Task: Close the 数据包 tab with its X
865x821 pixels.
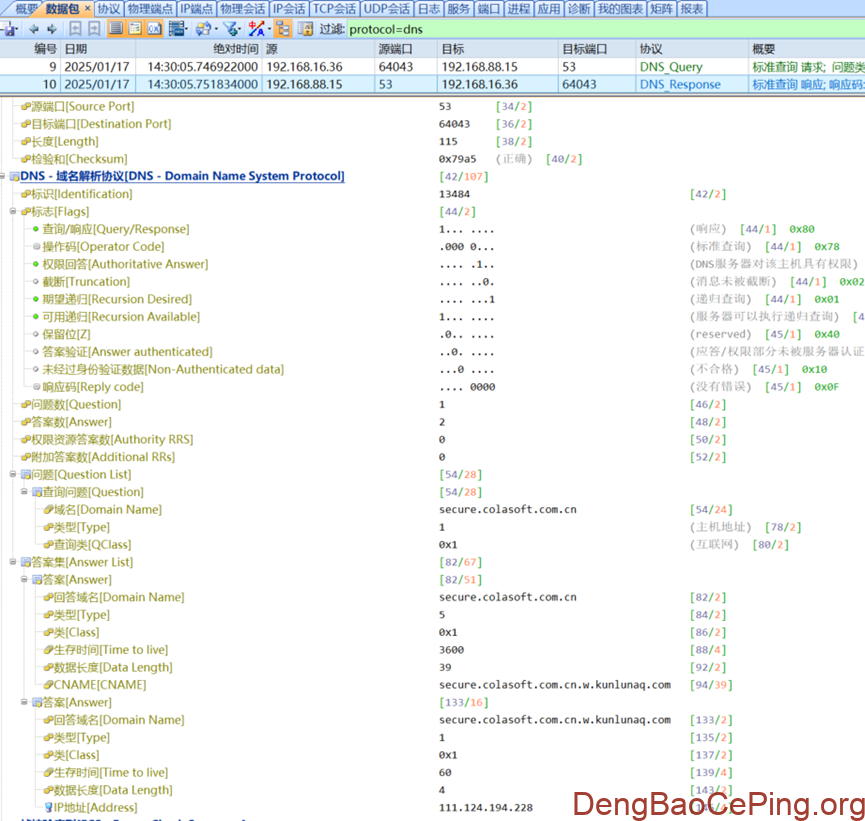Action: [86, 9]
